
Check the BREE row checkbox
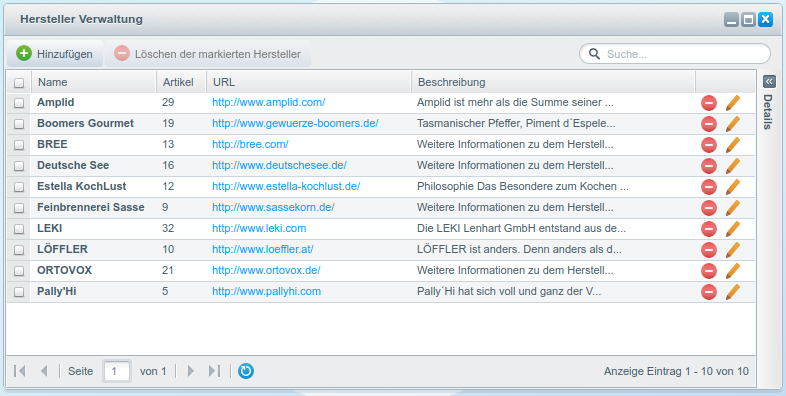(x=19, y=145)
